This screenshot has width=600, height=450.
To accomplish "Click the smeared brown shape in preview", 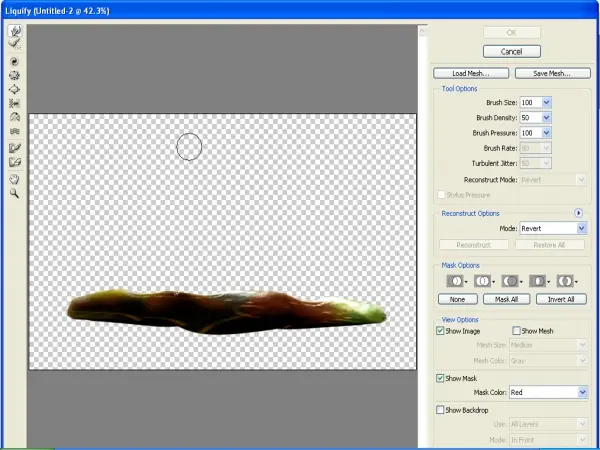I will (226, 312).
